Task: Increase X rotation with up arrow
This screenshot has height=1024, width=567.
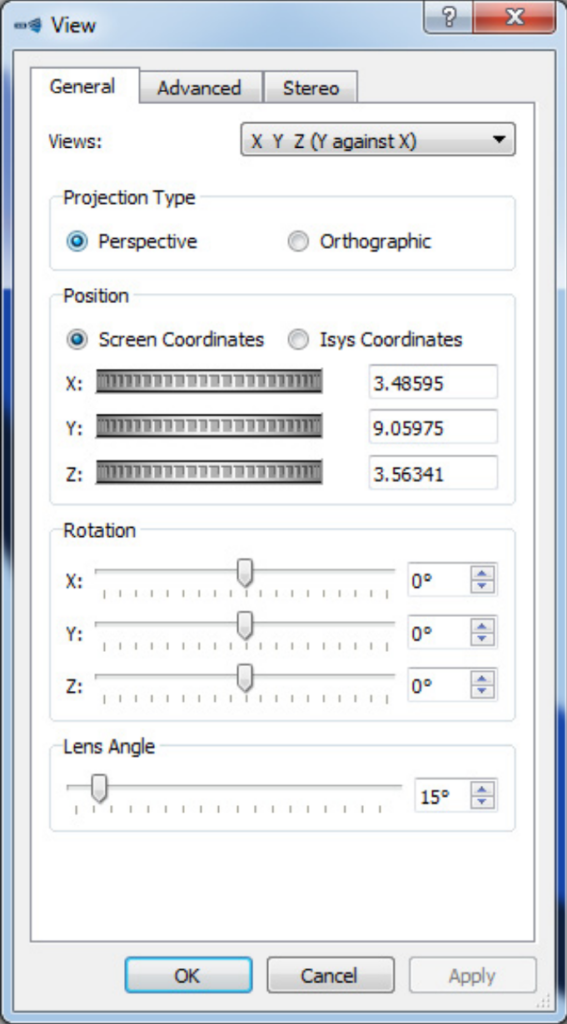Action: click(482, 573)
